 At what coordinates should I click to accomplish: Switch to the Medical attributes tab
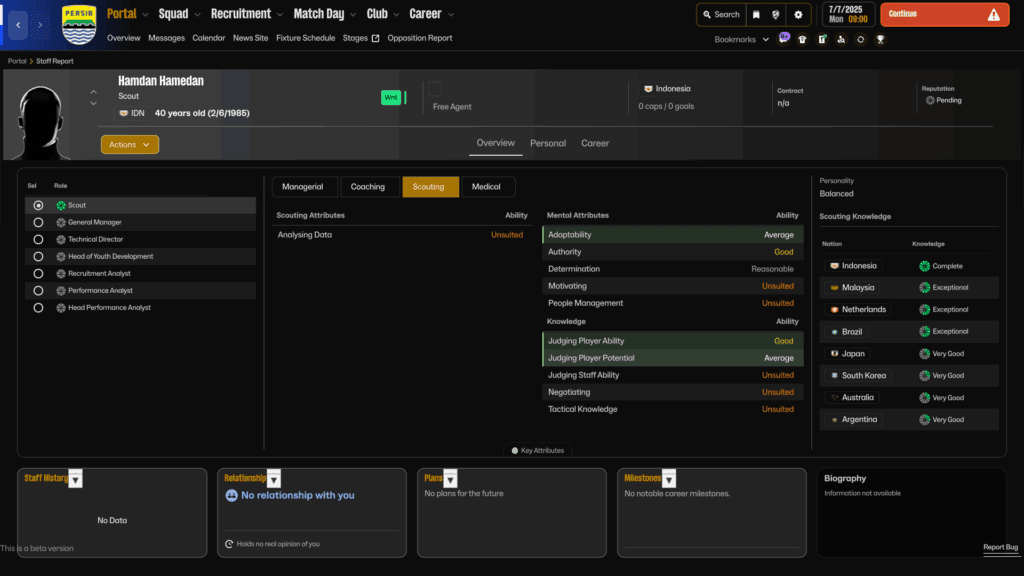point(487,186)
